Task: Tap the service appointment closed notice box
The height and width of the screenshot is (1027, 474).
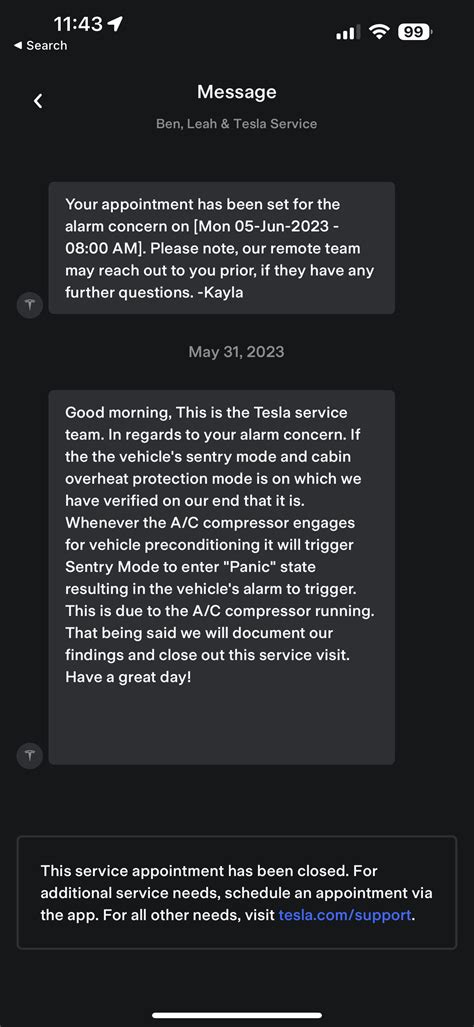Action: (x=236, y=892)
